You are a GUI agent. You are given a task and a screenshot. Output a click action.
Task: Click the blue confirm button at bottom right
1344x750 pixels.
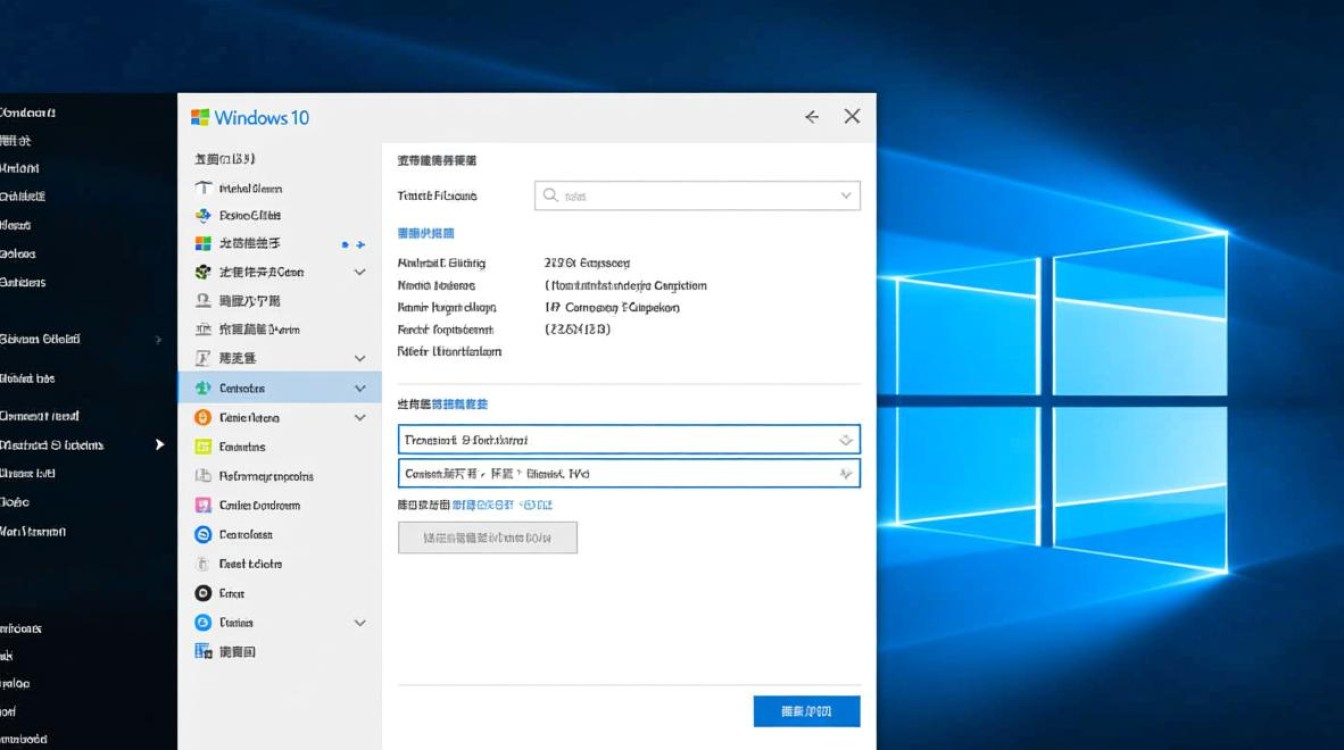(806, 711)
